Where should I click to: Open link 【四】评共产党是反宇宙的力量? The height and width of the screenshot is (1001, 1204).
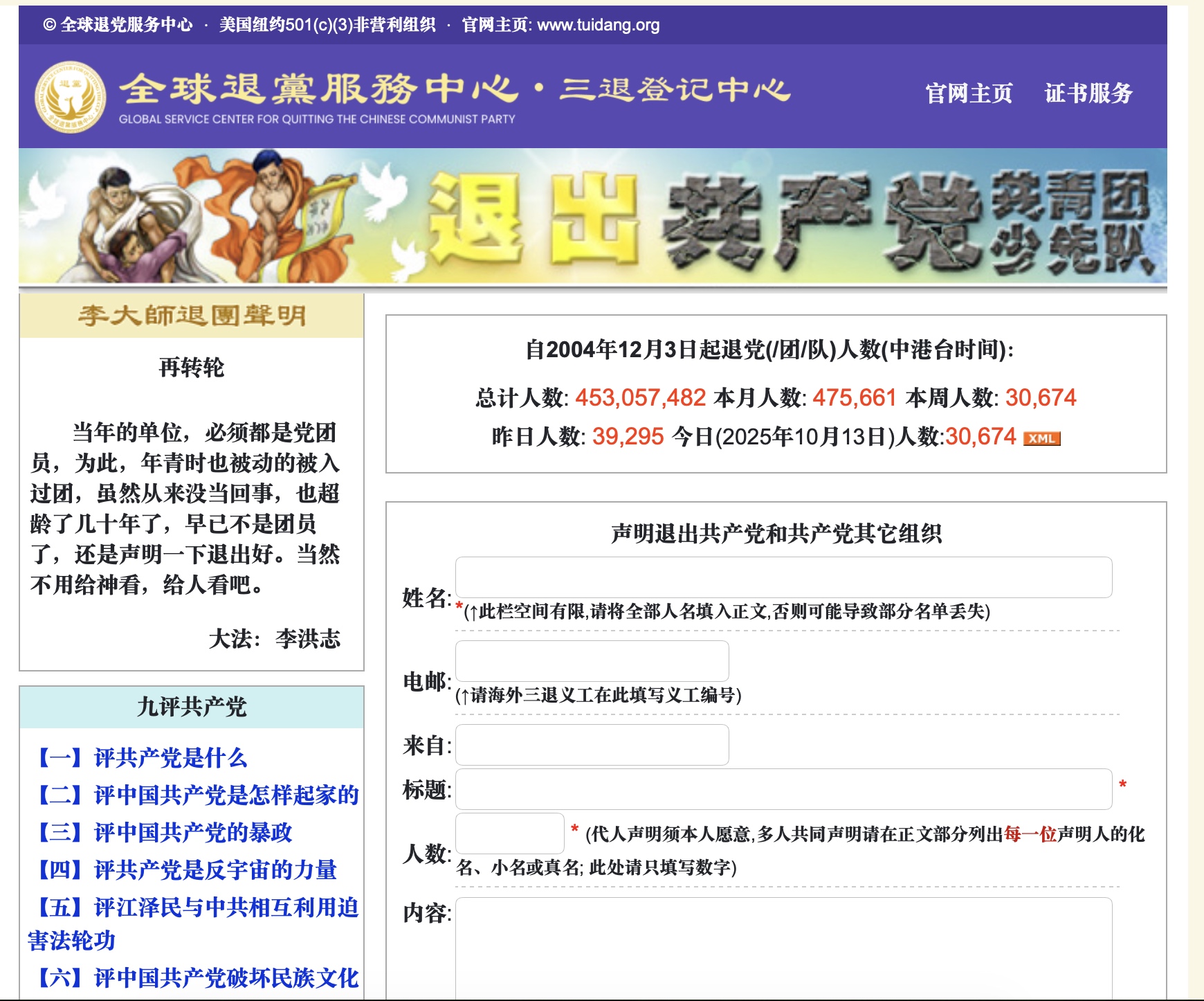(x=187, y=870)
